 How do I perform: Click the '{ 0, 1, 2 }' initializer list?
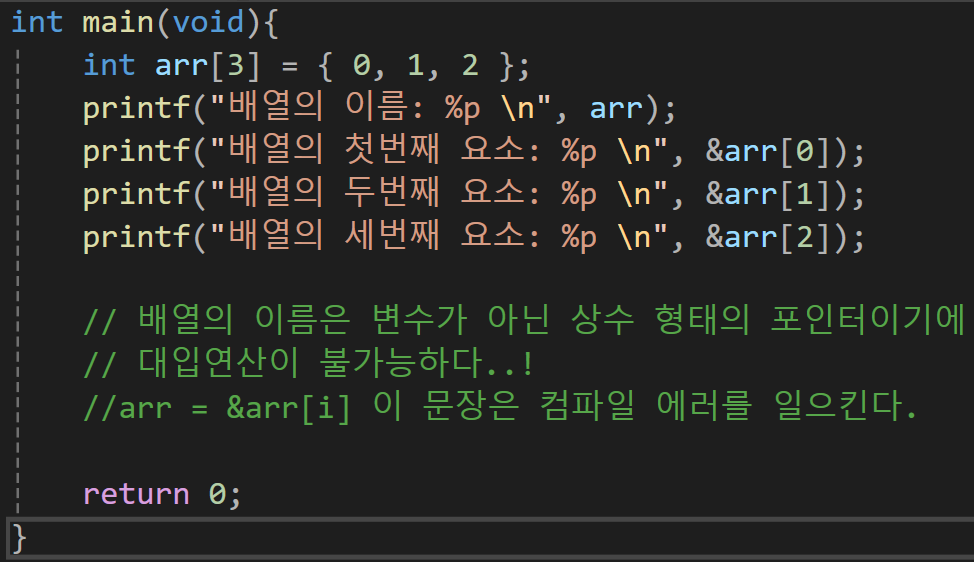[415, 65]
